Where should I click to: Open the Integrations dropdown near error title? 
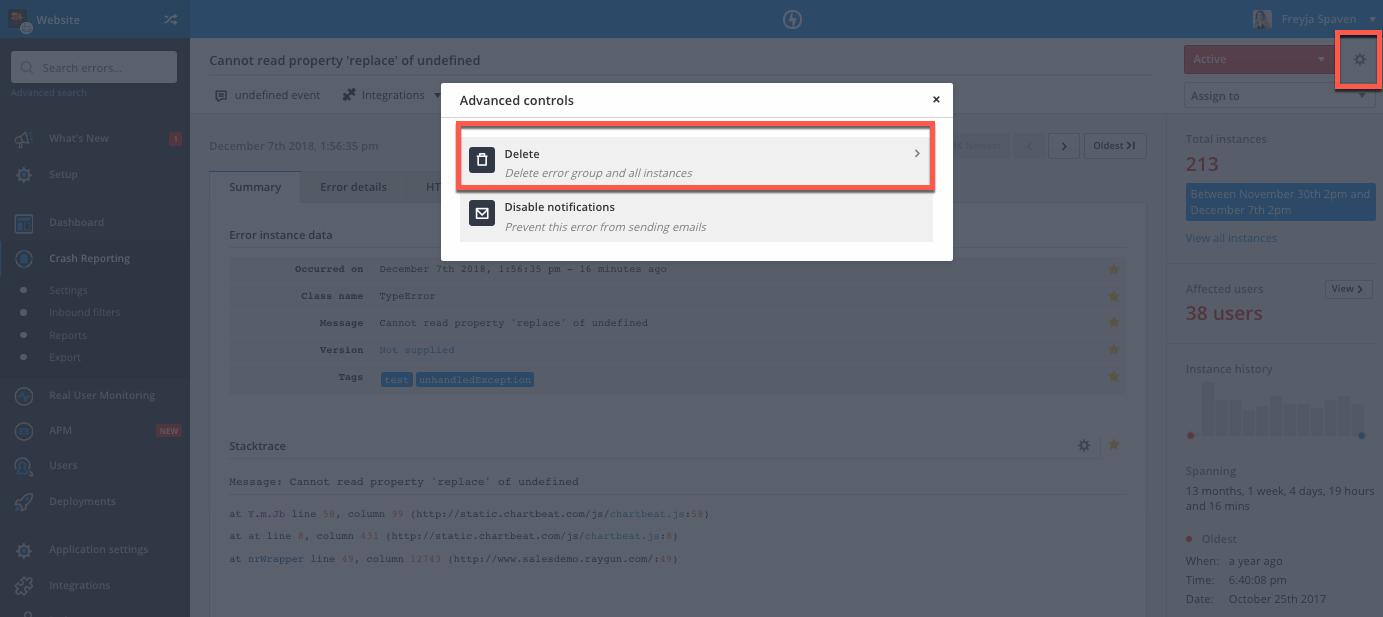point(438,94)
